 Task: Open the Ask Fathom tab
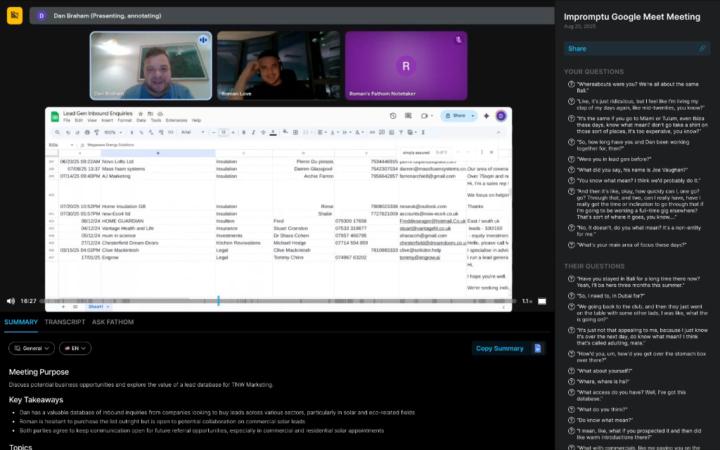(112, 322)
